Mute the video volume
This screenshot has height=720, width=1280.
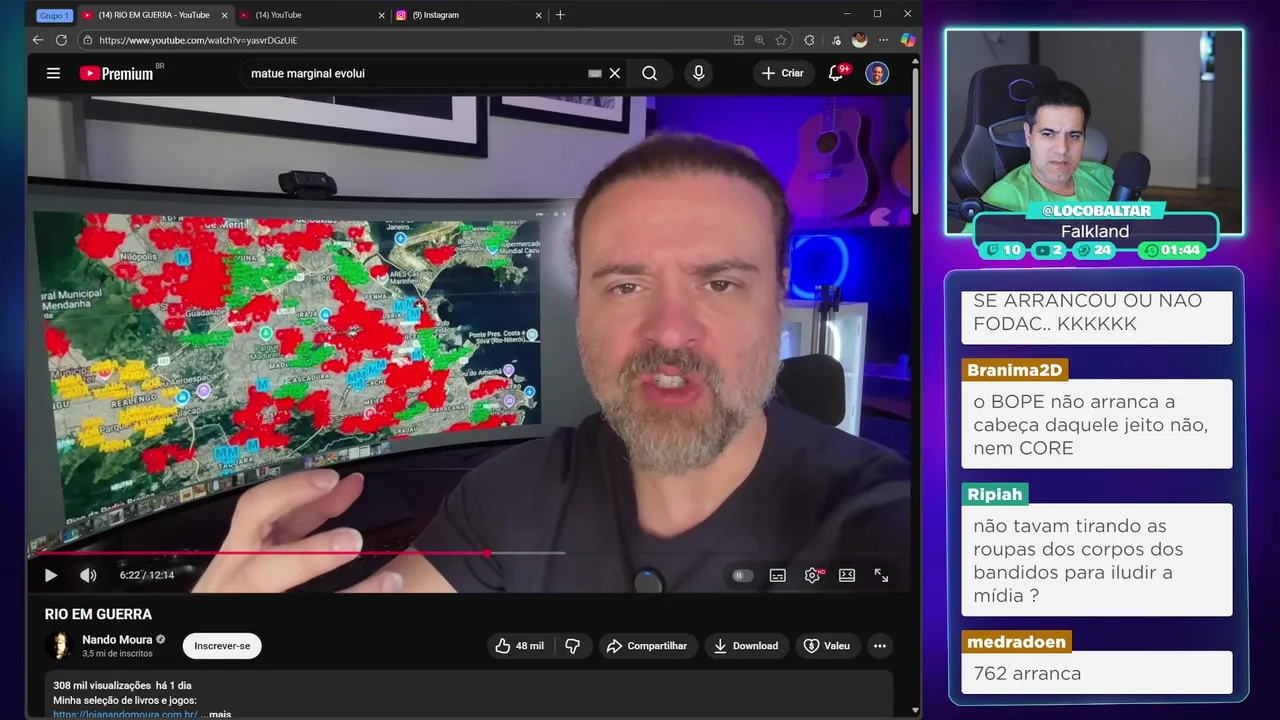(x=88, y=575)
